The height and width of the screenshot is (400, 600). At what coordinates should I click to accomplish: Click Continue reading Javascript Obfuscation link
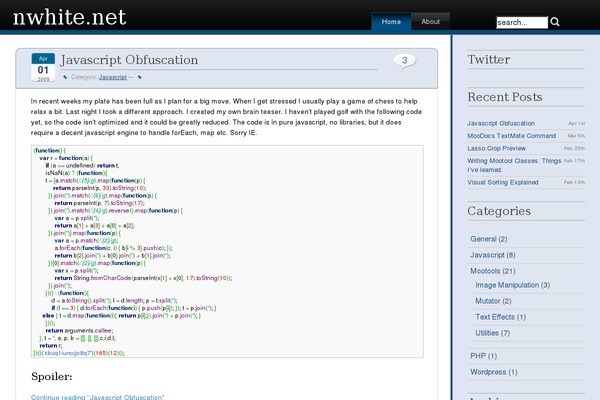(x=97, y=397)
